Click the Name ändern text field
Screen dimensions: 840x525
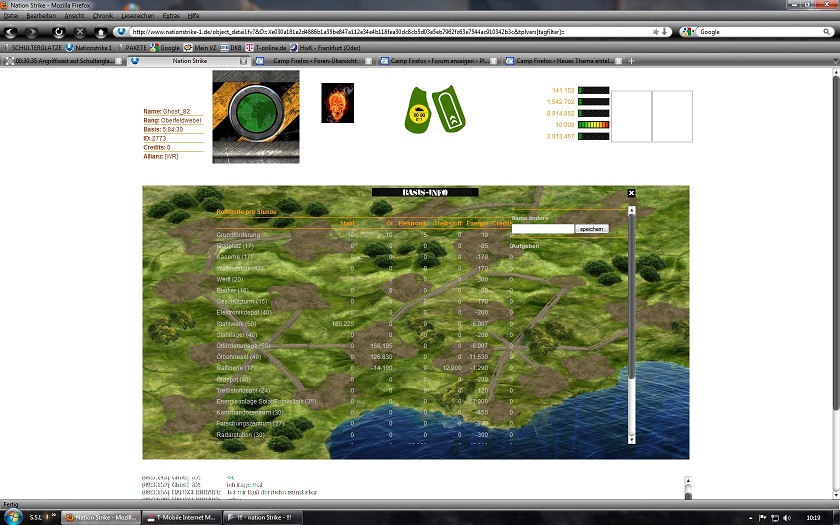543,229
